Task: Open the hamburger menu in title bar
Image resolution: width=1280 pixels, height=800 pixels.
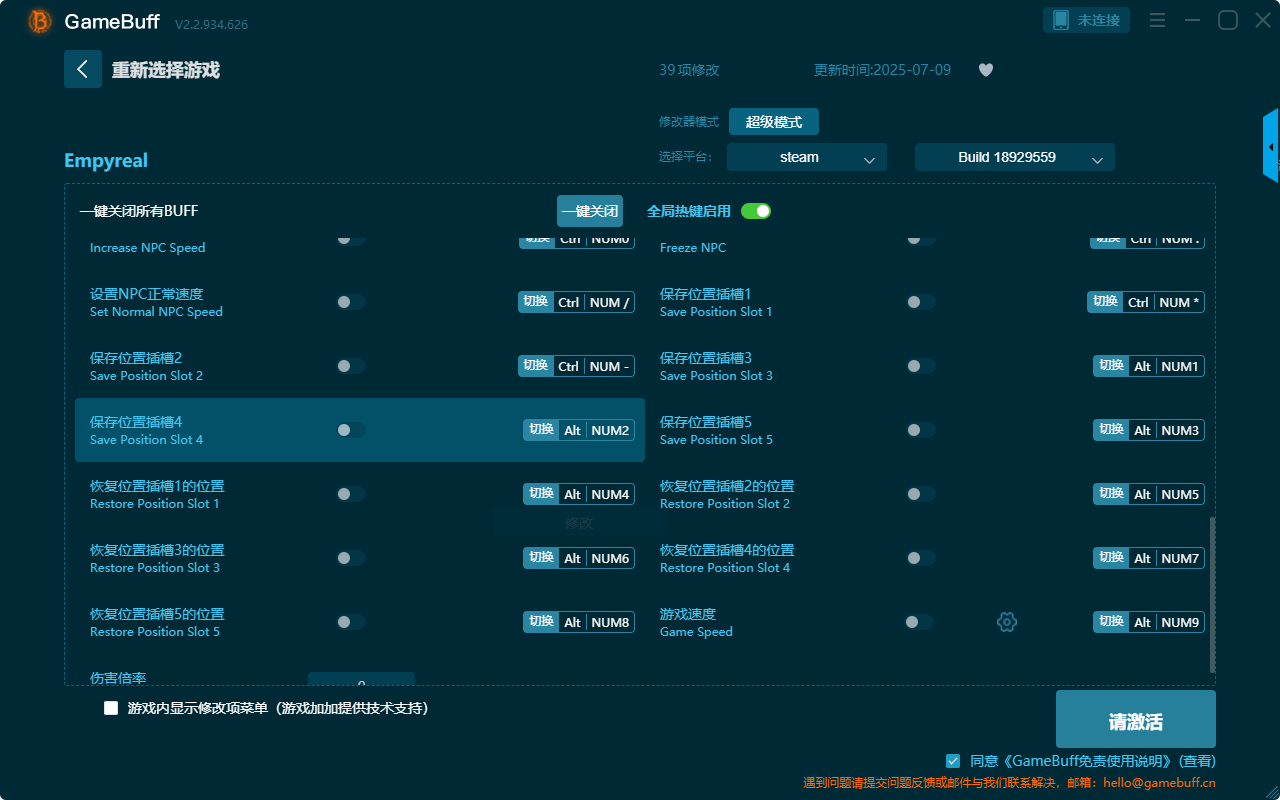Action: (x=1157, y=19)
